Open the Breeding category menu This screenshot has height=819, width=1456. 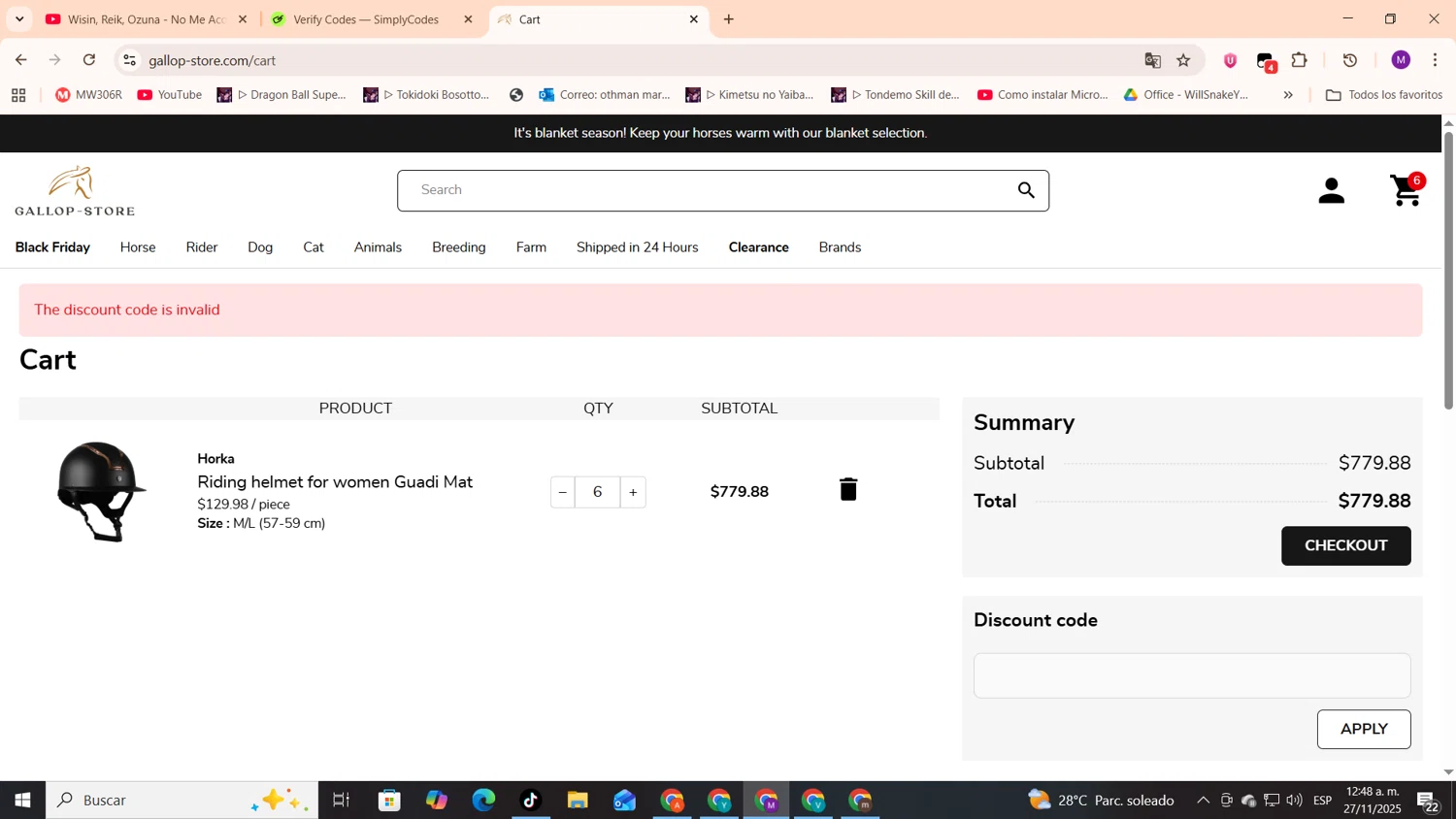coord(459,247)
